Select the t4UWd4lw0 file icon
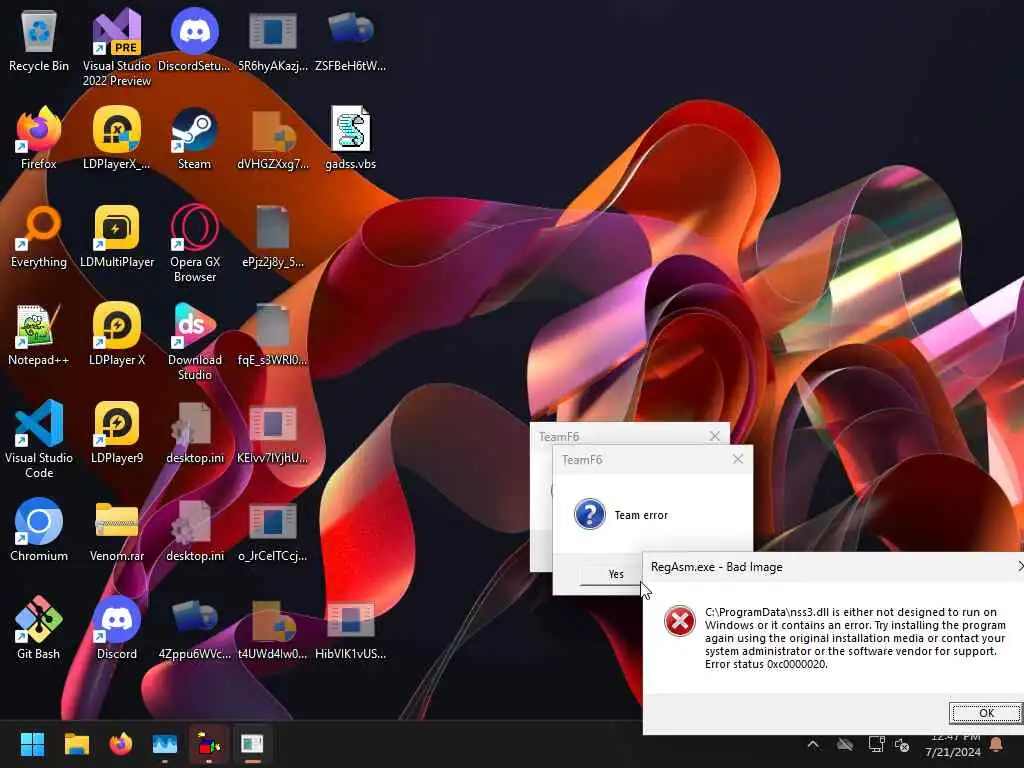This screenshot has height=768, width=1024. coord(273,628)
